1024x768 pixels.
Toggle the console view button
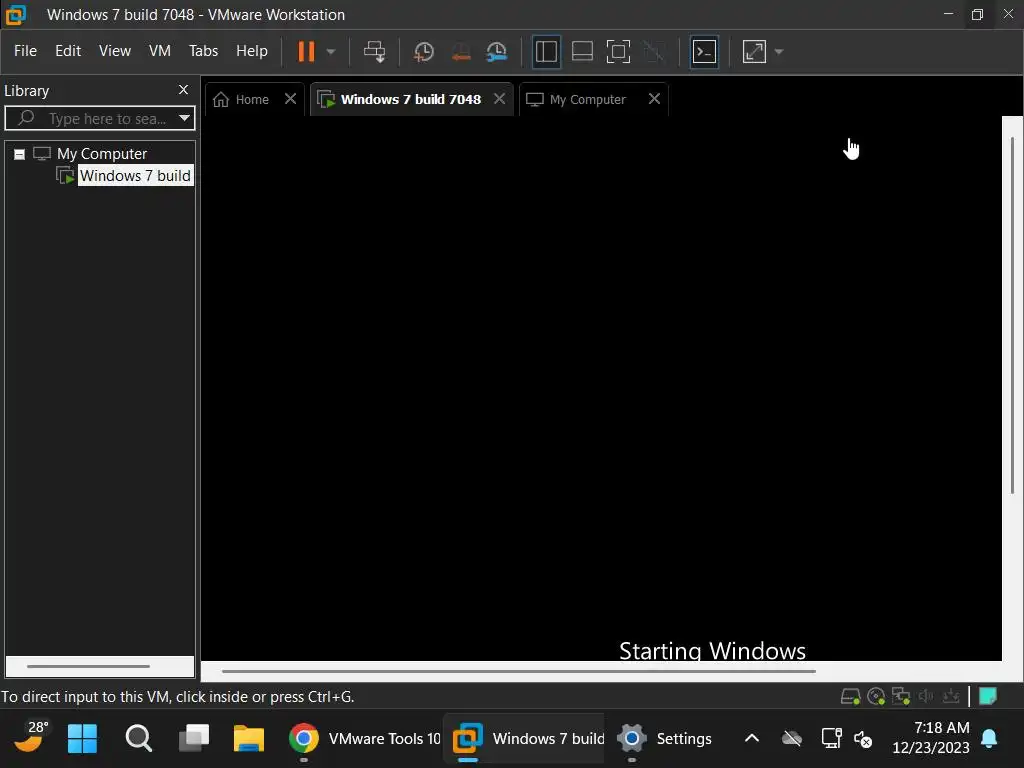pyautogui.click(x=704, y=52)
